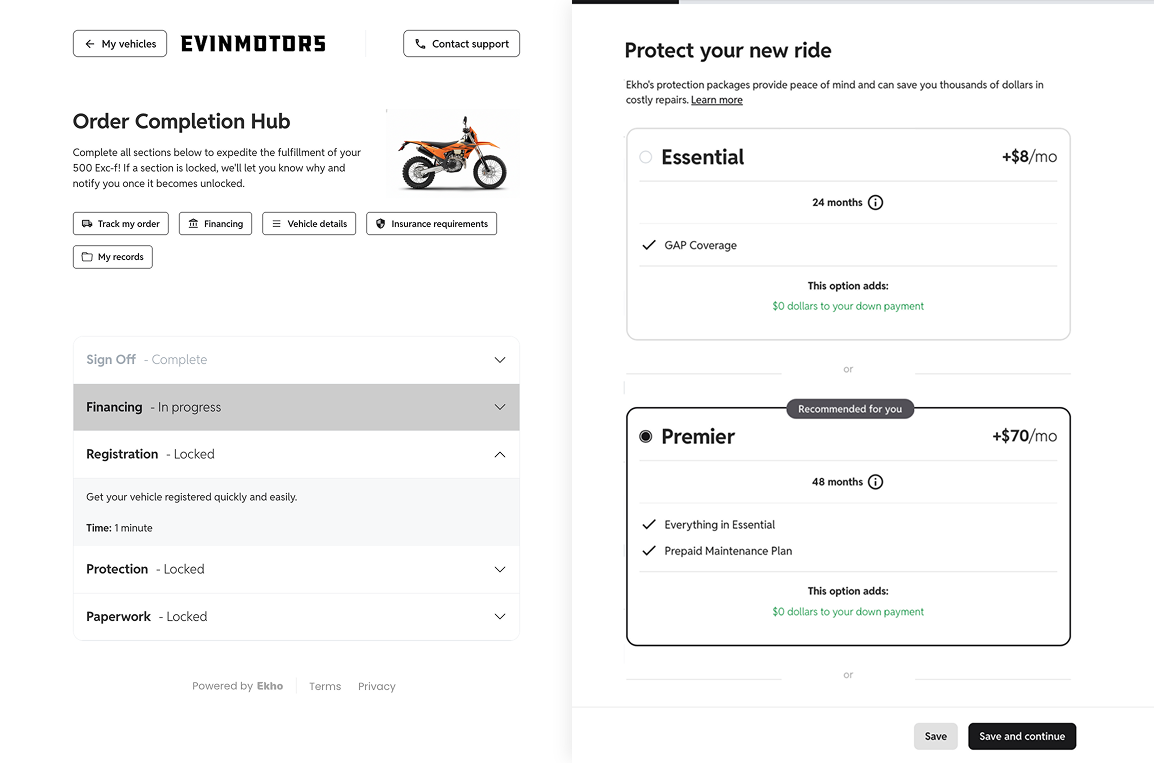Viewport: 1154px width, 763px height.
Task: Click the back arrow on My vehicles
Action: pyautogui.click(x=90, y=44)
